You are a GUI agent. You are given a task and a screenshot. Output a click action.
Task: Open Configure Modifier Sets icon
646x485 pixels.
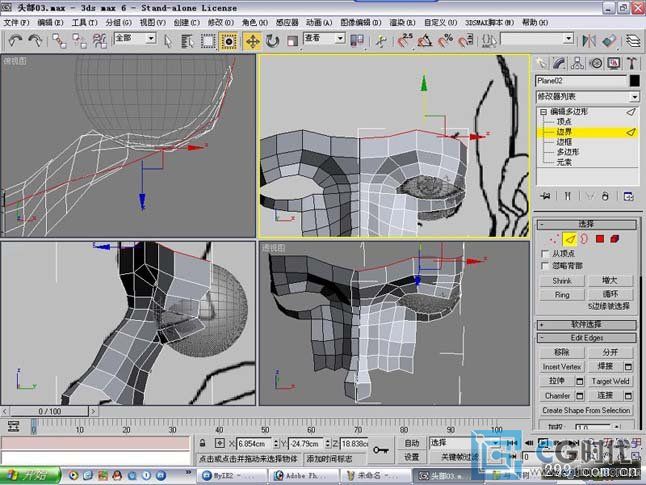click(628, 196)
